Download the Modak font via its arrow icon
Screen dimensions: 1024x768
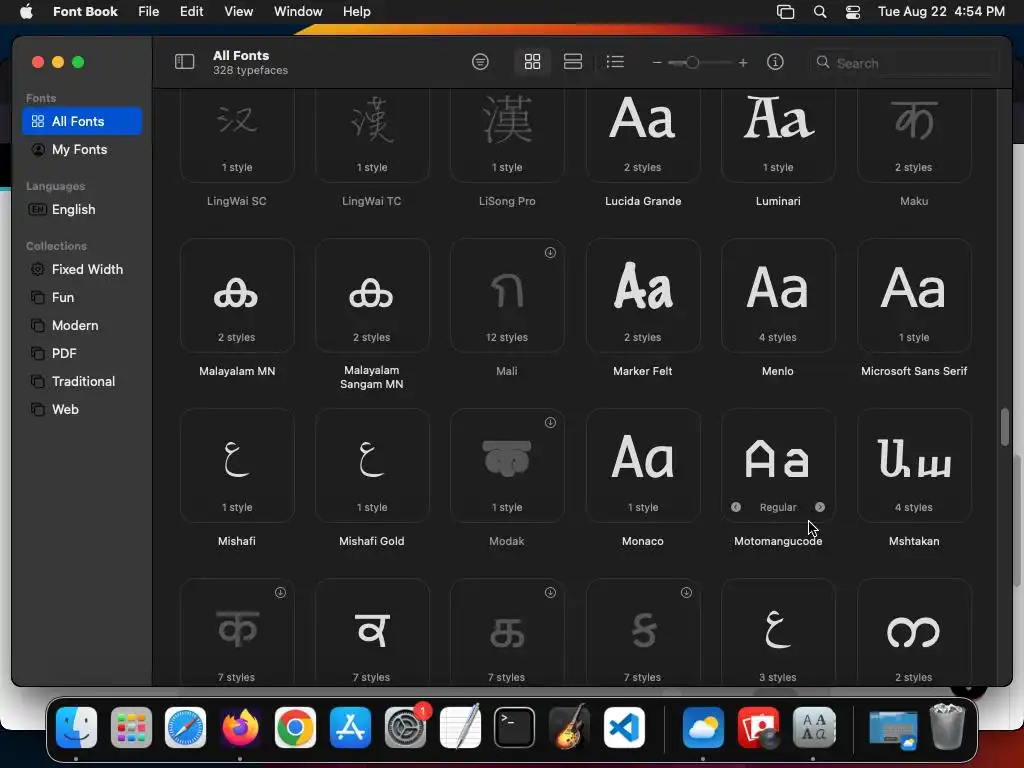tap(551, 423)
